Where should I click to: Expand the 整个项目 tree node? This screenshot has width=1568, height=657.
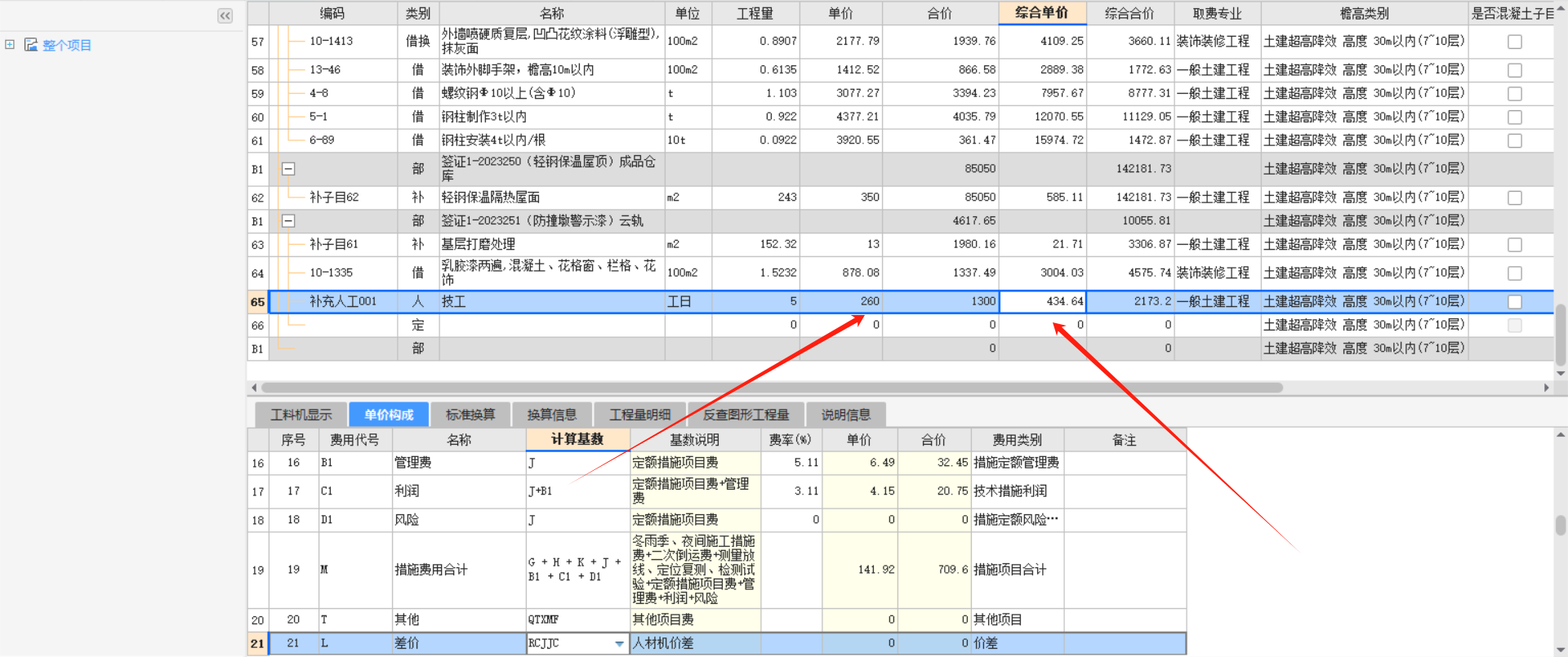pos(10,45)
